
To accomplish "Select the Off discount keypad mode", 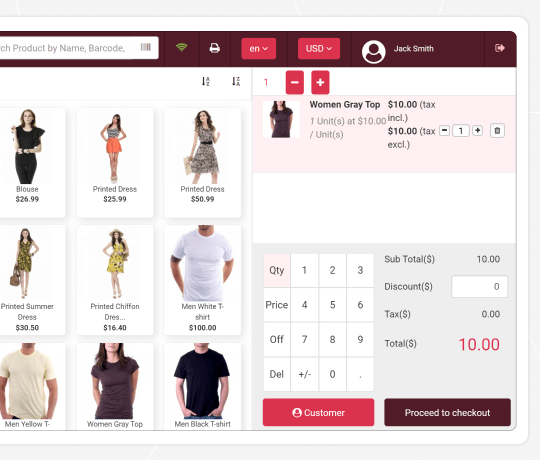I will (277, 339).
